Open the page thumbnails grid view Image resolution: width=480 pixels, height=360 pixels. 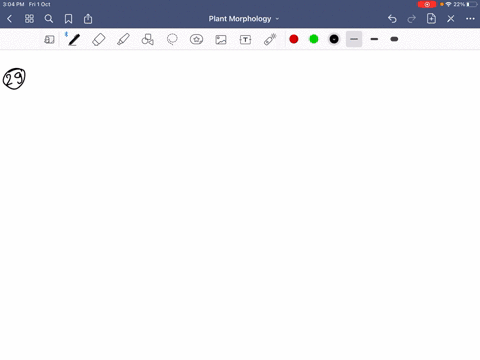(29, 19)
